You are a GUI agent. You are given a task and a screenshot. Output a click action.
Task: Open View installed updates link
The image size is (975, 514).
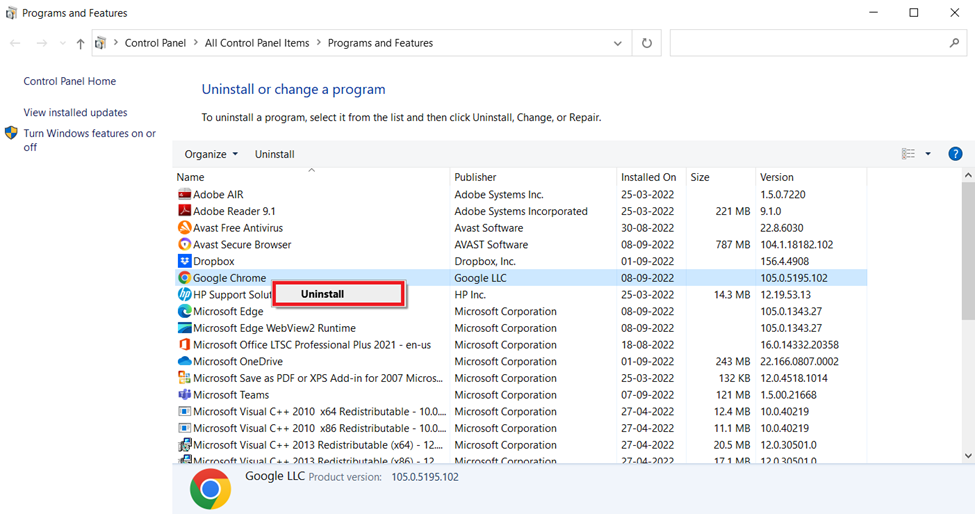pyautogui.click(x=75, y=113)
